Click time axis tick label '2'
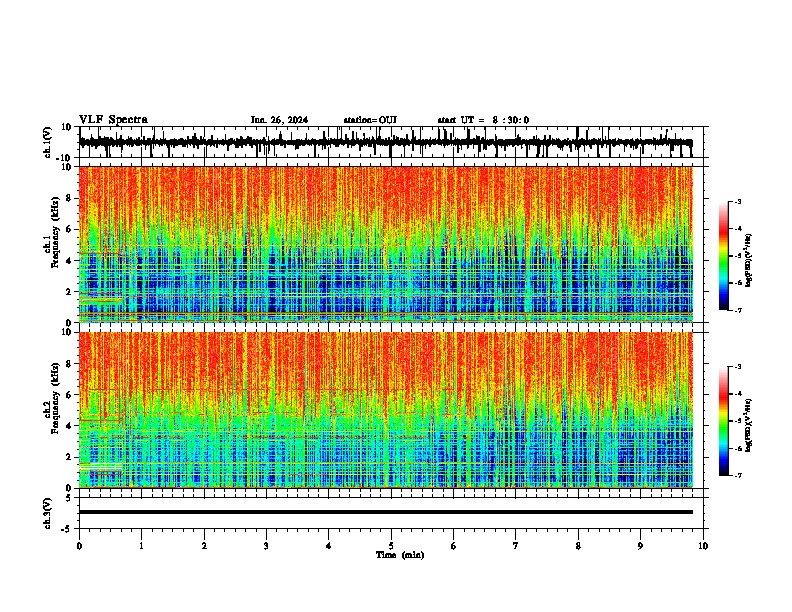792x612 pixels. 204,546
